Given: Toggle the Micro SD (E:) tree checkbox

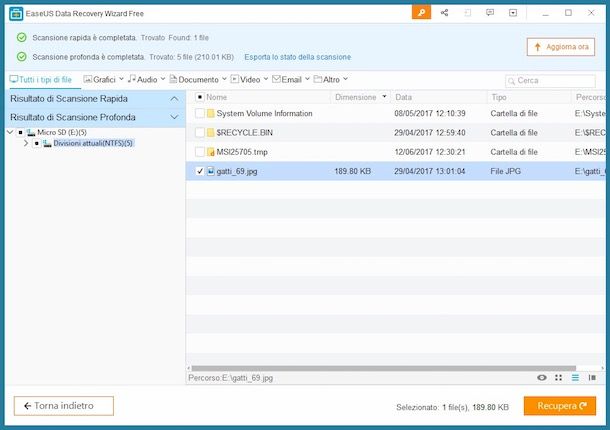Looking at the screenshot, I should (21, 133).
